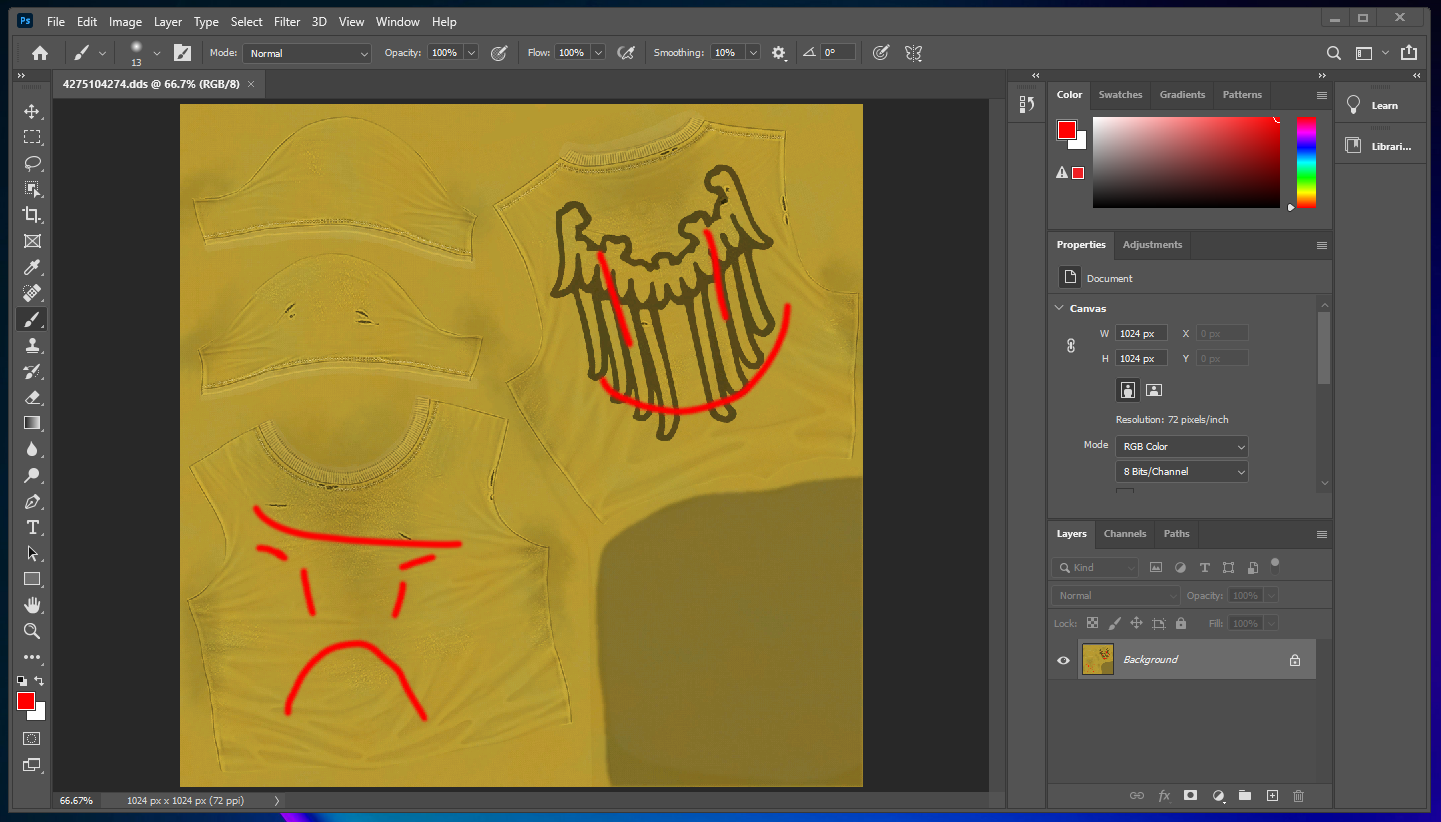Screen dimensions: 1441x822
Task: Activate the Horizontal Type tool
Action: [x=32, y=527]
